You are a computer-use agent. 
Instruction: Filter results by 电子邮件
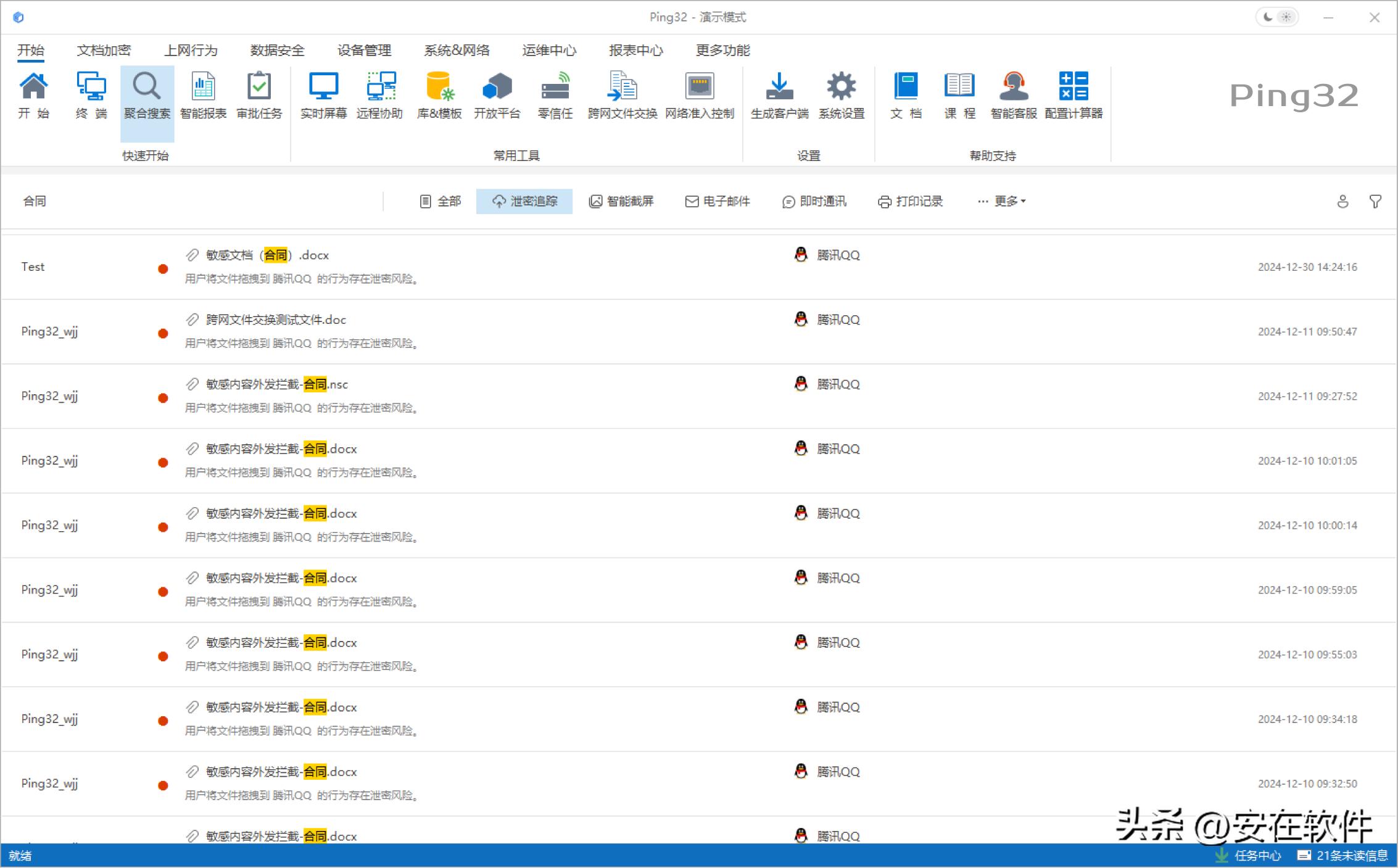718,201
